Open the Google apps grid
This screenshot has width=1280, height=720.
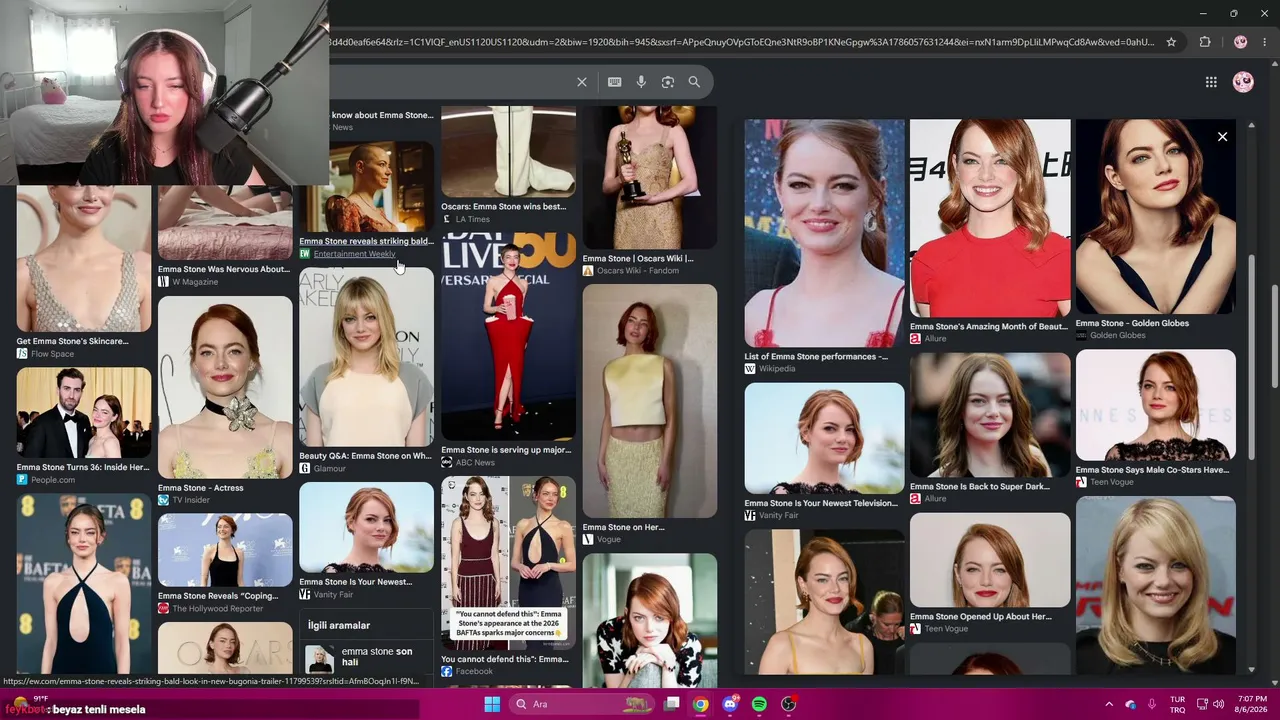pos(1211,82)
